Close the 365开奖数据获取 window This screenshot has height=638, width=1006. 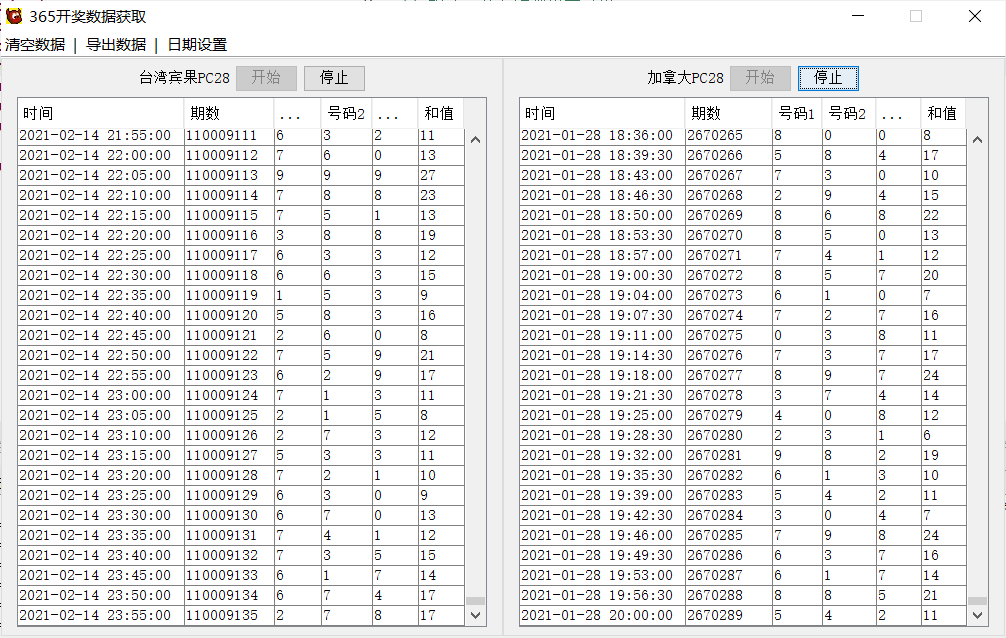[x=974, y=16]
